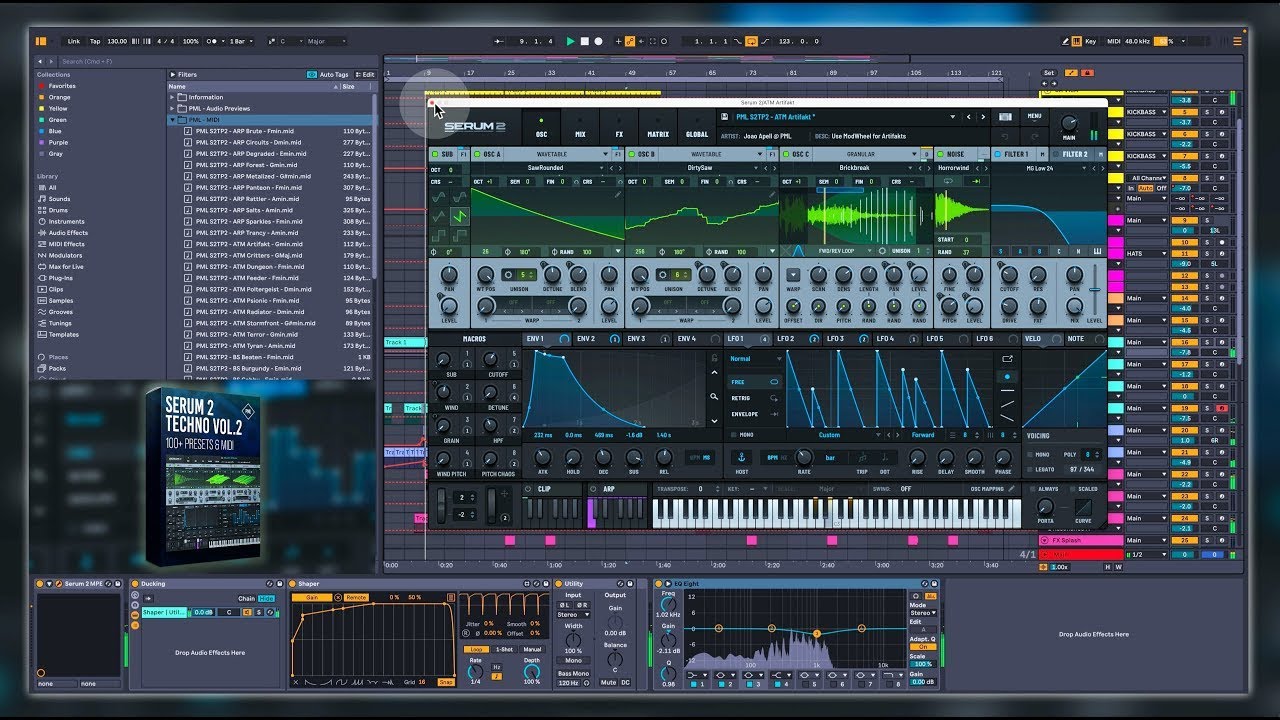Toggle OSC A power switch
The width and height of the screenshot is (1280, 720).
476,155
